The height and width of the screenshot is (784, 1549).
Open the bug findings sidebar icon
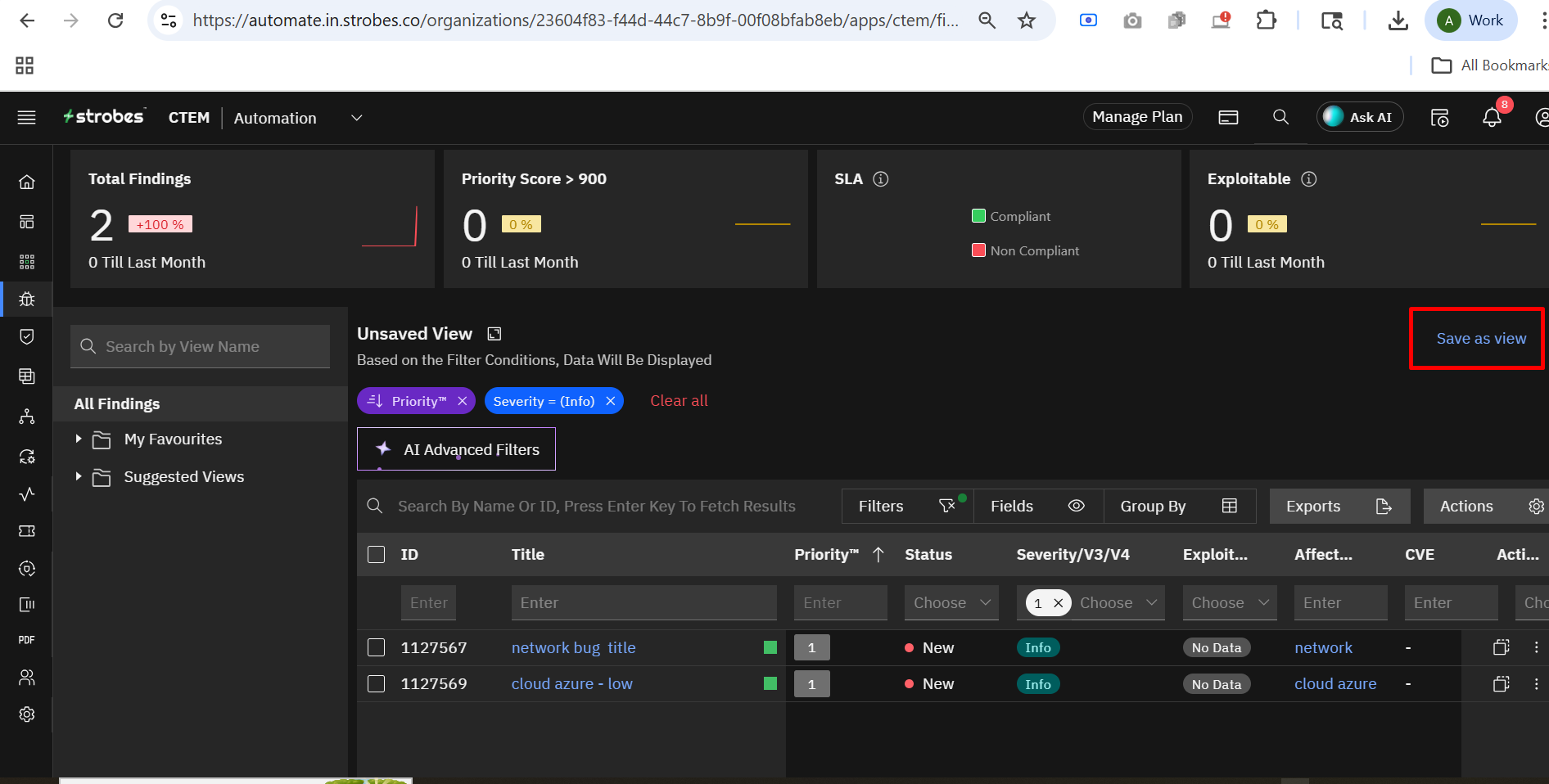[x=27, y=299]
